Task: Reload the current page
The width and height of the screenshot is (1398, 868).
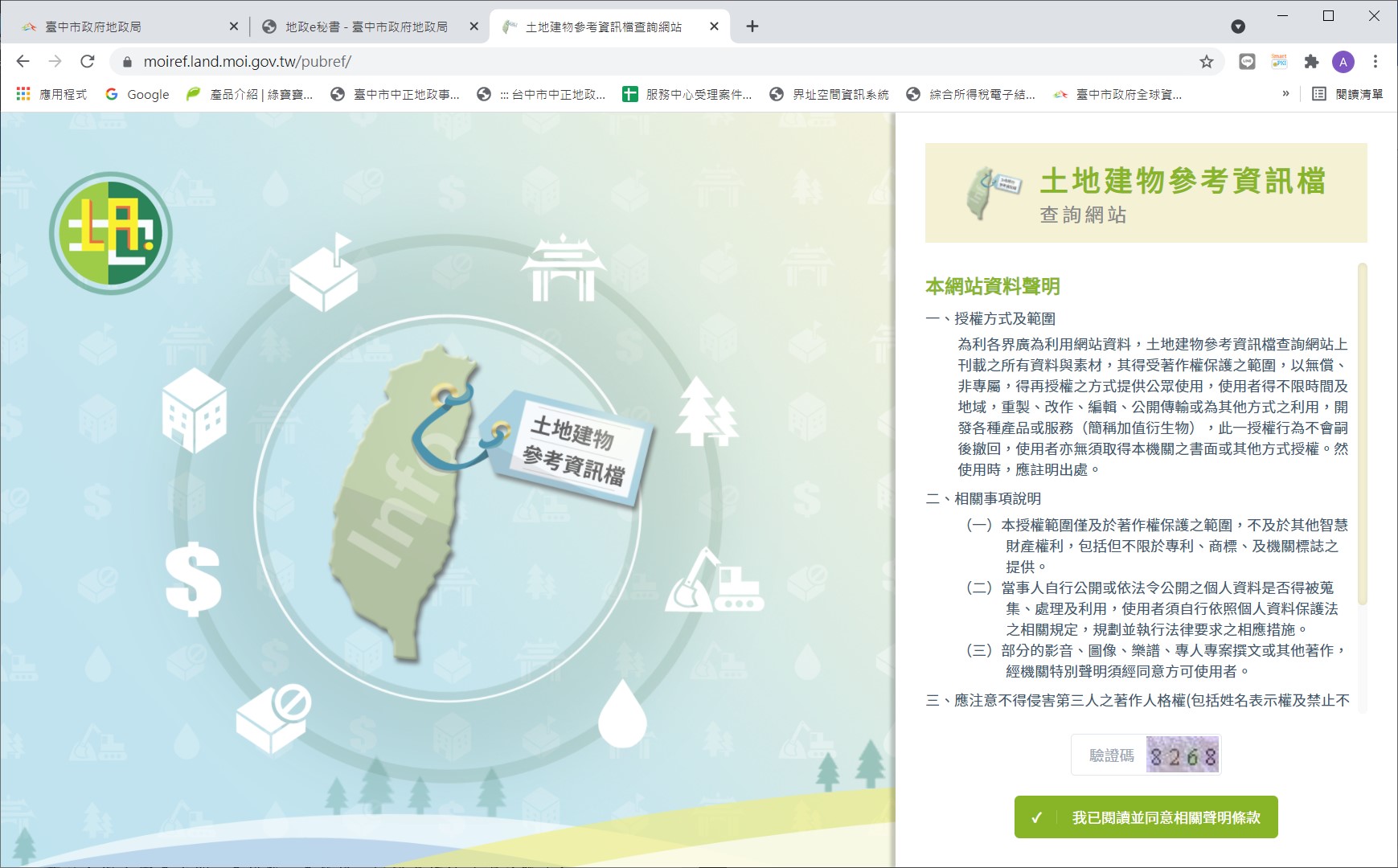Action: pyautogui.click(x=88, y=62)
